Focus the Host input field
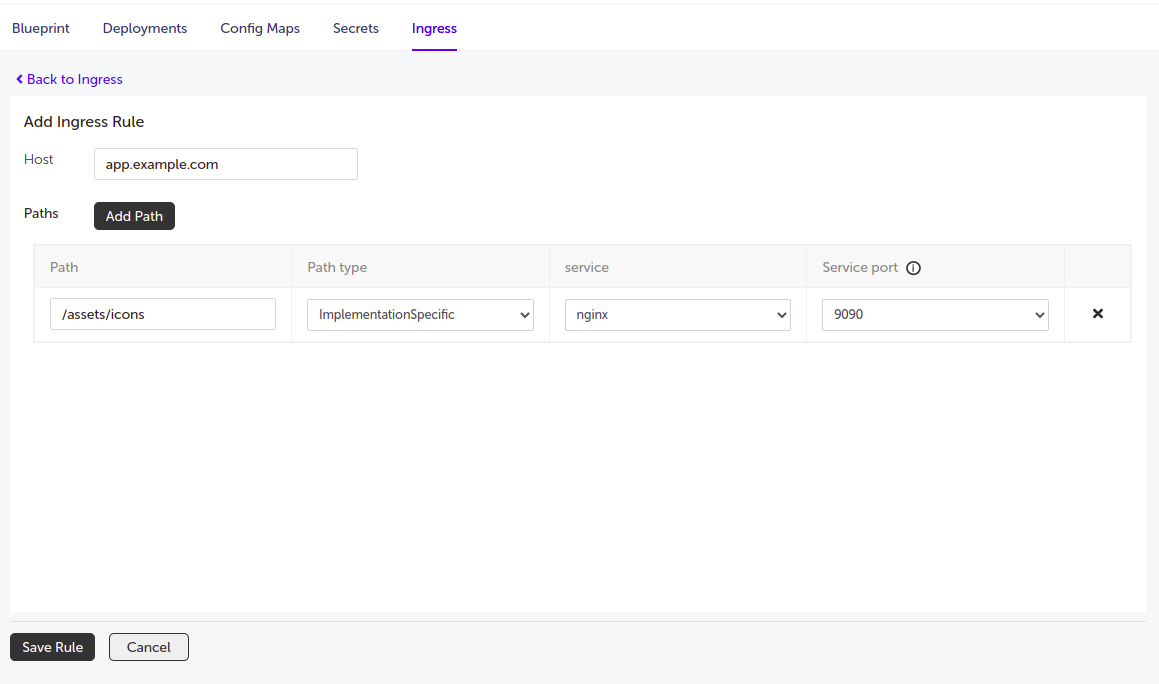Viewport: 1159px width, 684px height. [x=225, y=164]
